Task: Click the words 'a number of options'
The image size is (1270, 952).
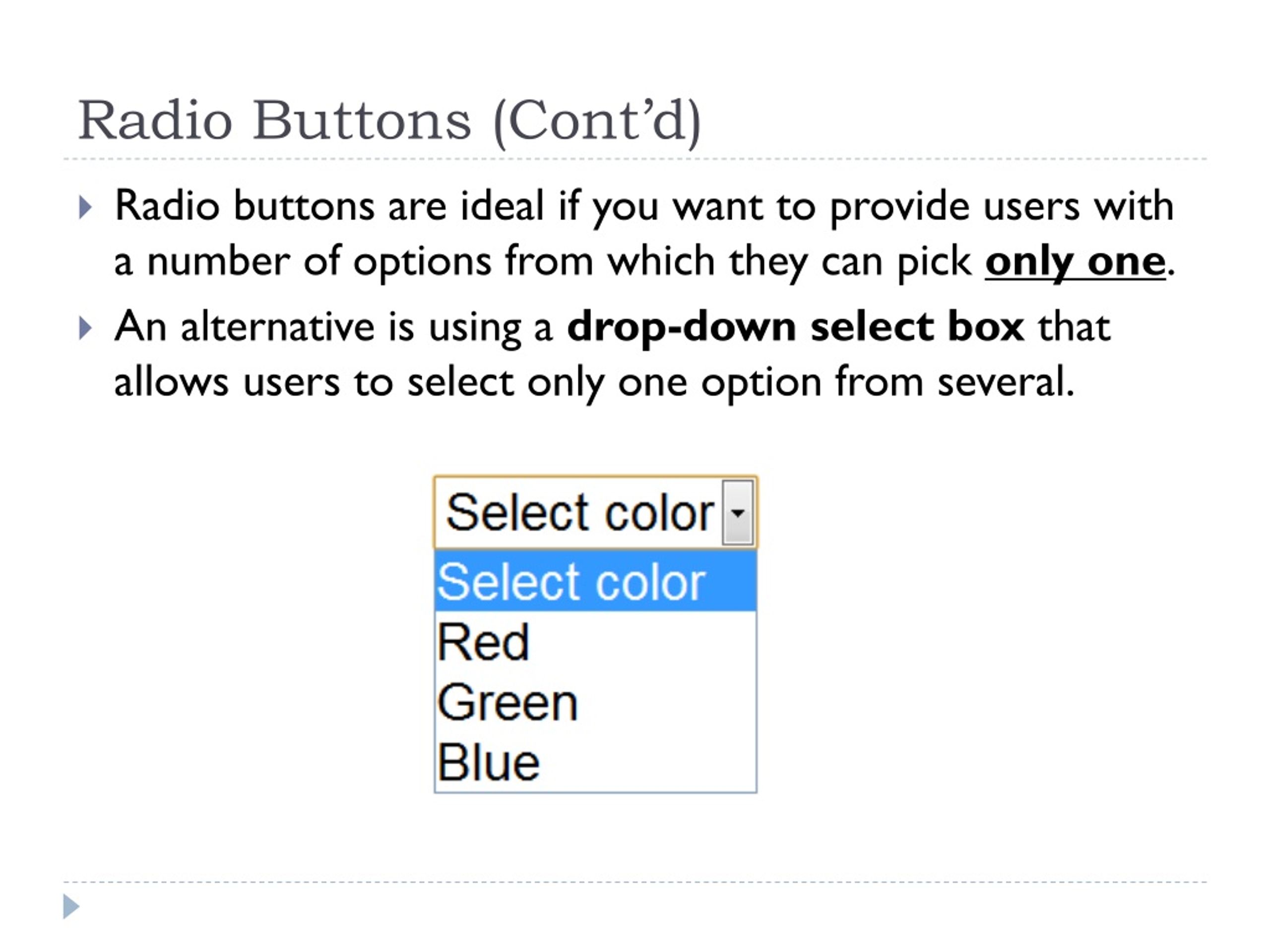Action: (303, 262)
